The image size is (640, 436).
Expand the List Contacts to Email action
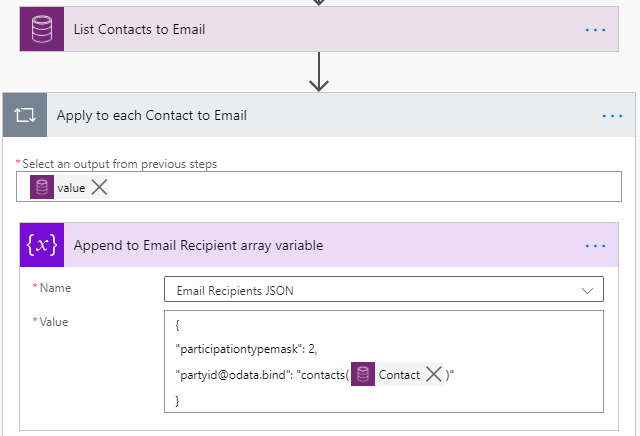click(300, 30)
